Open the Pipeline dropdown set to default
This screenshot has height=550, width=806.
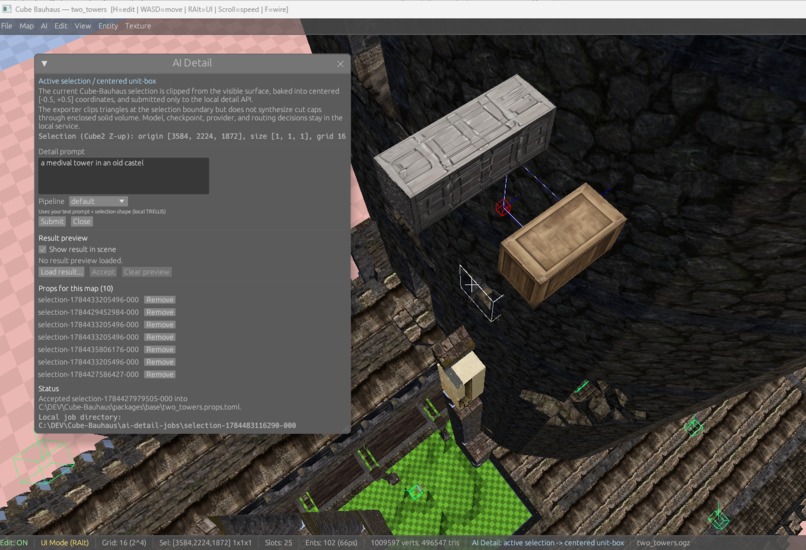98,201
